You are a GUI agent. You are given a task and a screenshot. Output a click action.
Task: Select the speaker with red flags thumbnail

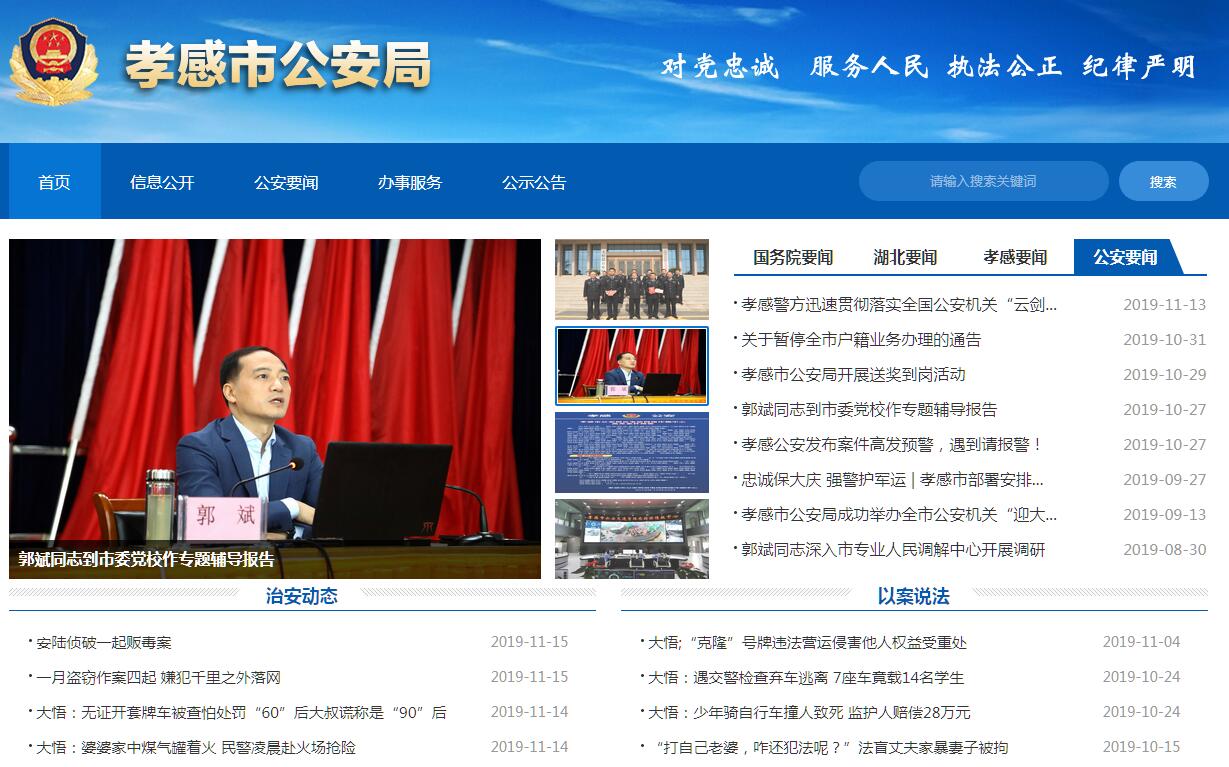(632, 365)
